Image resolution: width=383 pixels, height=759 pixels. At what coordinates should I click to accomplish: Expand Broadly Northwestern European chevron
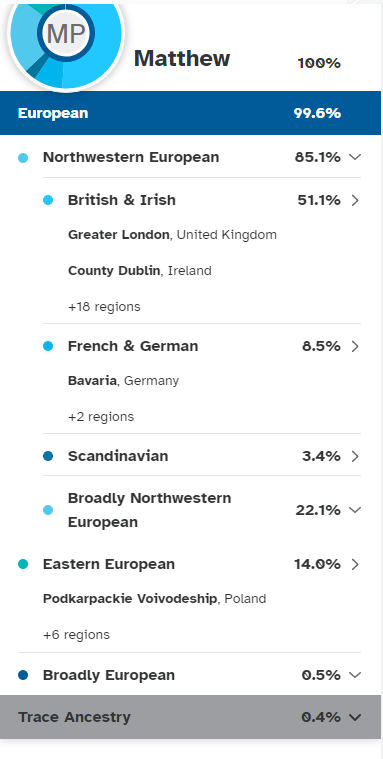pos(355,510)
